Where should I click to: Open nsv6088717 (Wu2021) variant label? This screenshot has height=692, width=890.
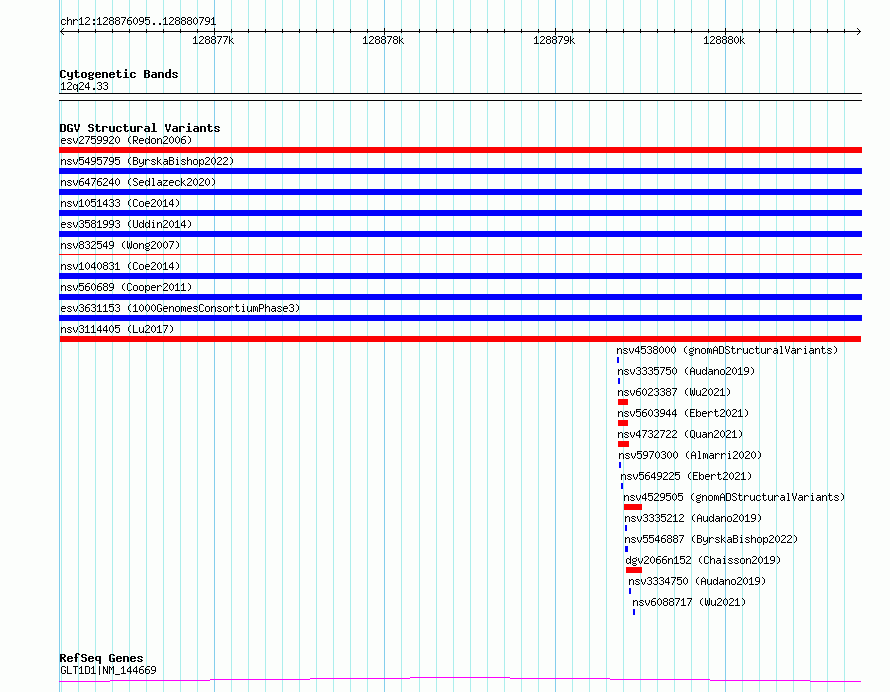(x=689, y=602)
